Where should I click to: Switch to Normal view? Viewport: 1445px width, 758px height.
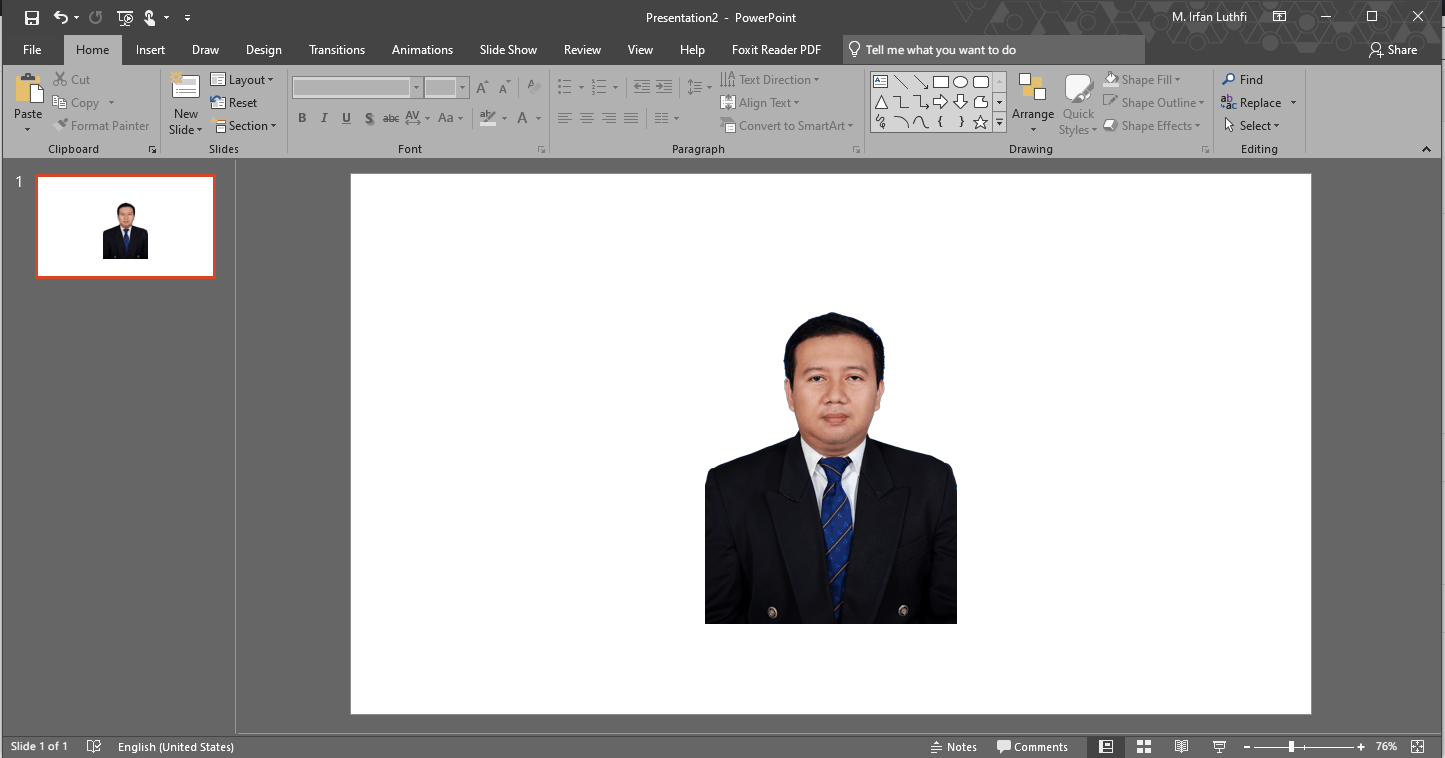click(x=1106, y=747)
